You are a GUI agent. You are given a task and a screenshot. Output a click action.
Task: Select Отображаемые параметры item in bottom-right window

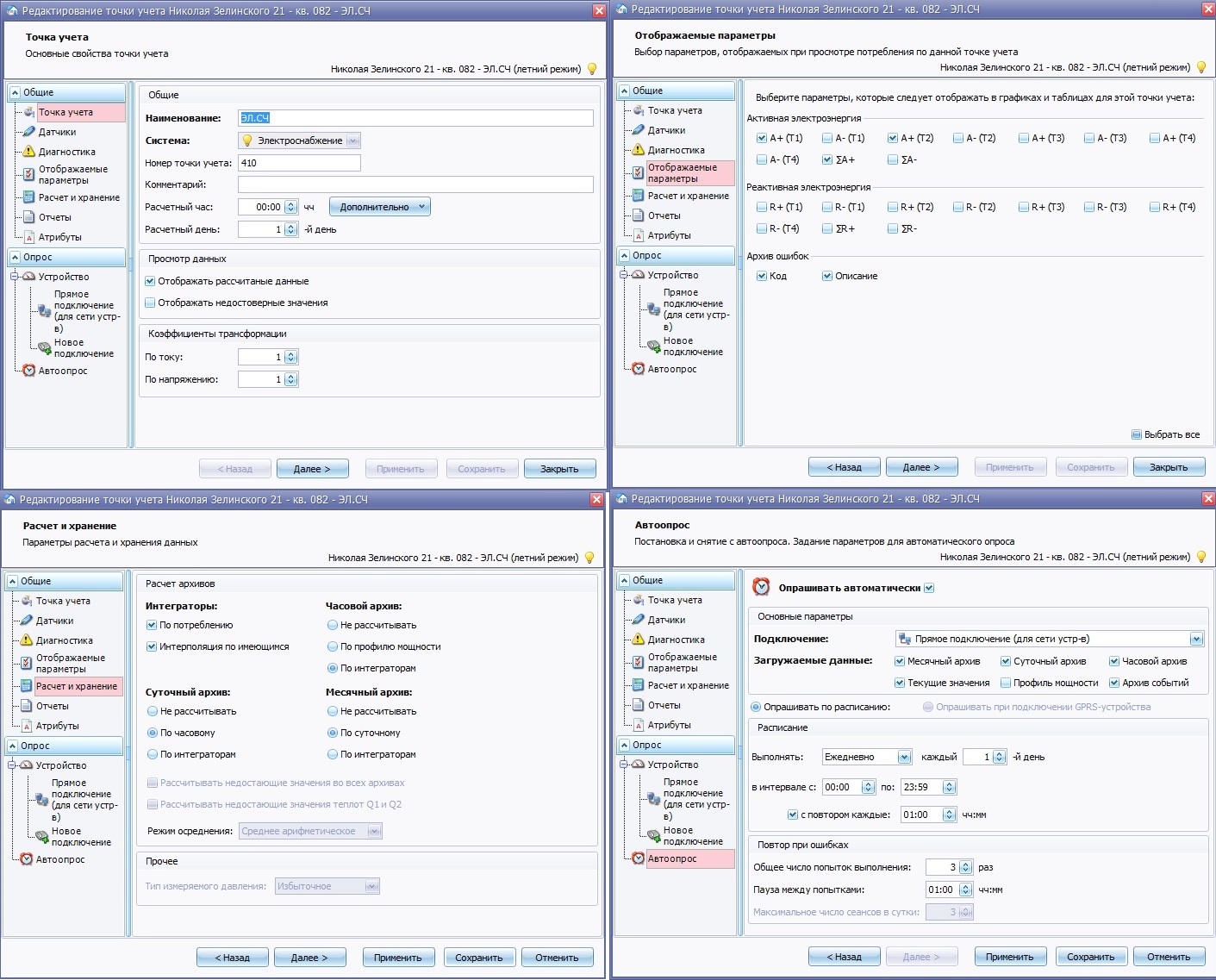point(683,662)
